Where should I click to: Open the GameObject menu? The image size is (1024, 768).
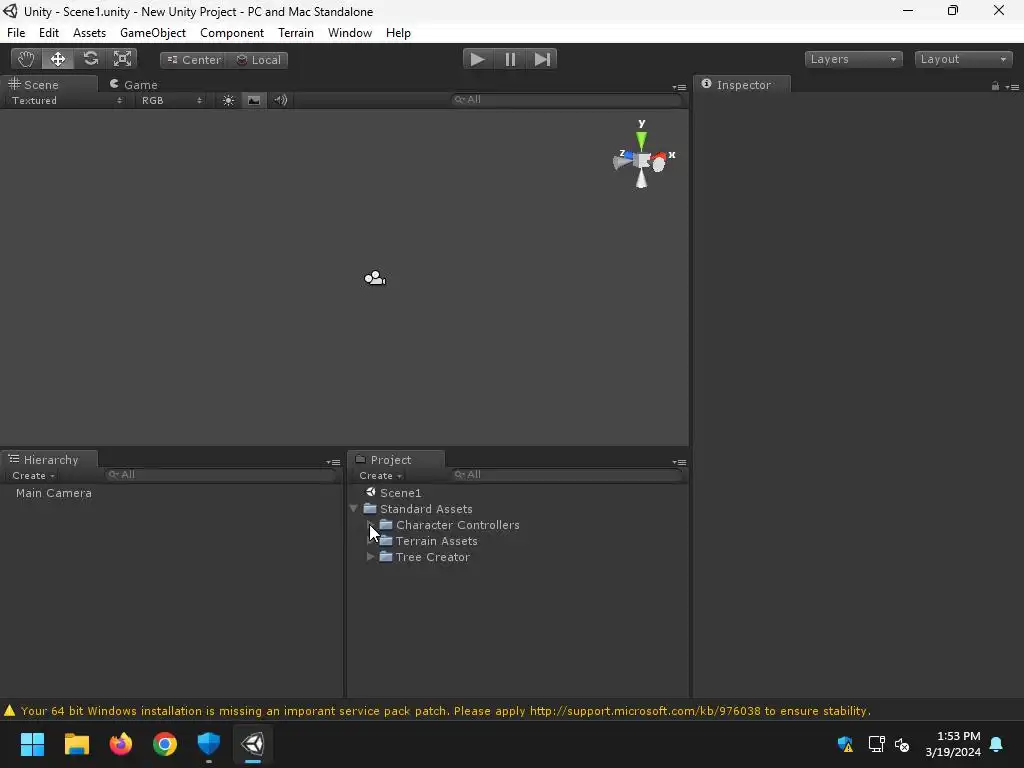[x=153, y=33]
